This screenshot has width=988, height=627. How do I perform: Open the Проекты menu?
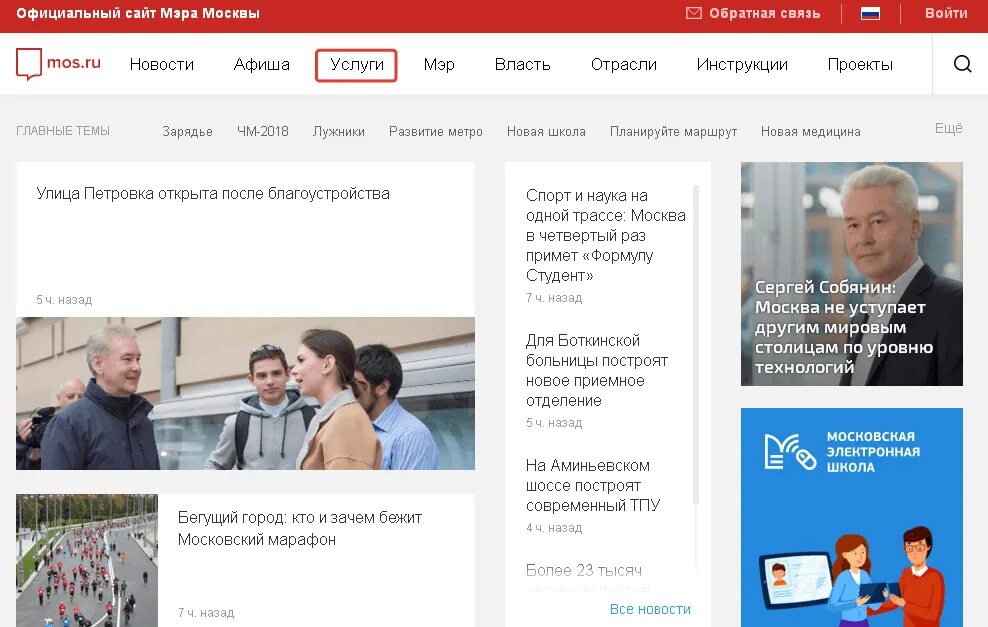(860, 64)
